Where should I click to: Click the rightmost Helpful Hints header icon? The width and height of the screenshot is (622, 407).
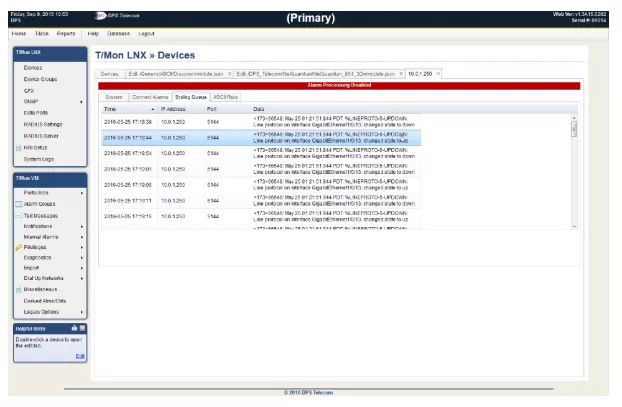coord(82,328)
